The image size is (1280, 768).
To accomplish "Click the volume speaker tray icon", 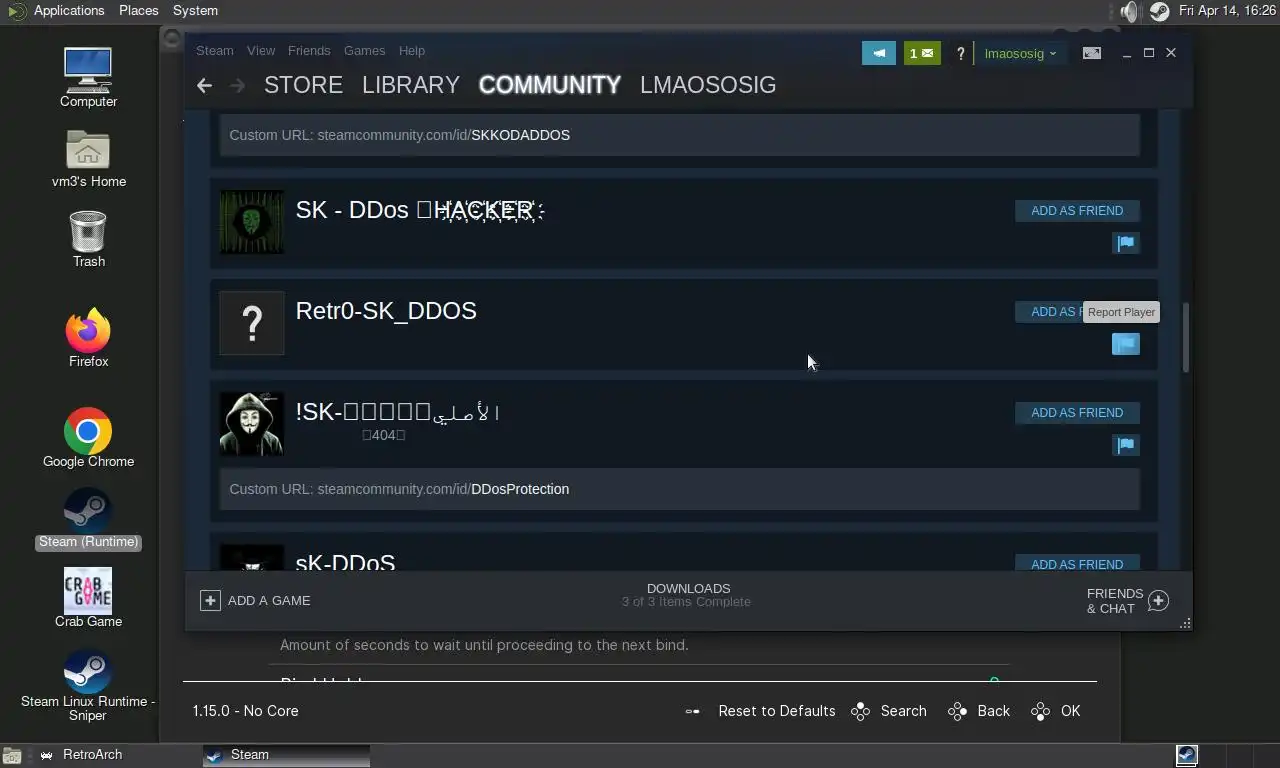I will (x=1129, y=11).
